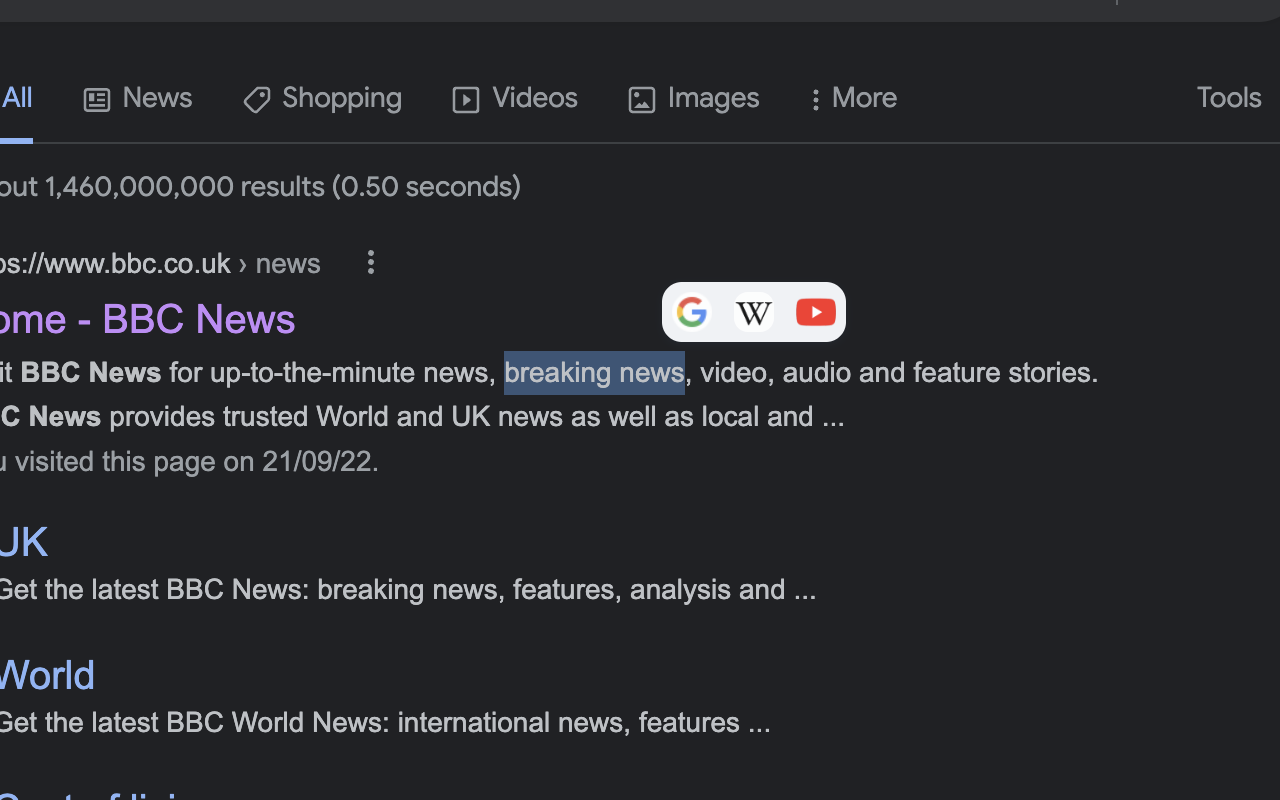Open the Home - BBC News result link
Screen dimensions: 1280x800
pos(147,320)
